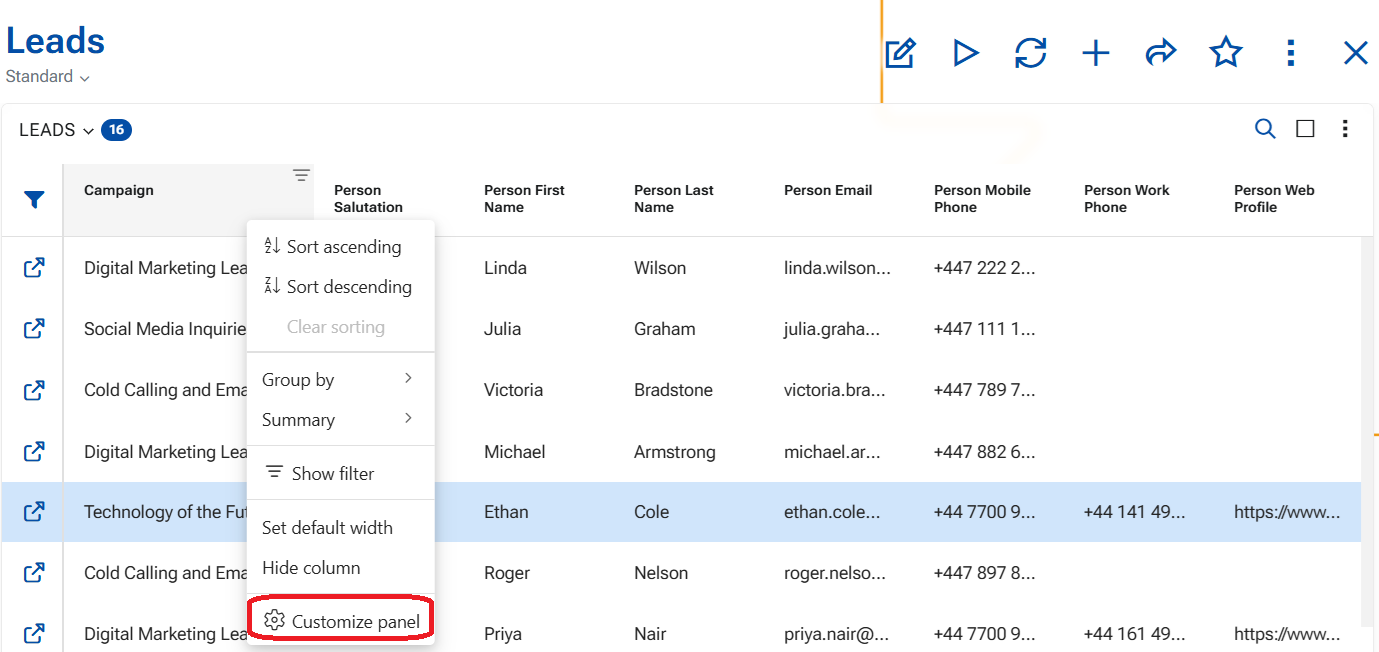
Task: Click the edit pencil icon in header
Action: coord(900,53)
